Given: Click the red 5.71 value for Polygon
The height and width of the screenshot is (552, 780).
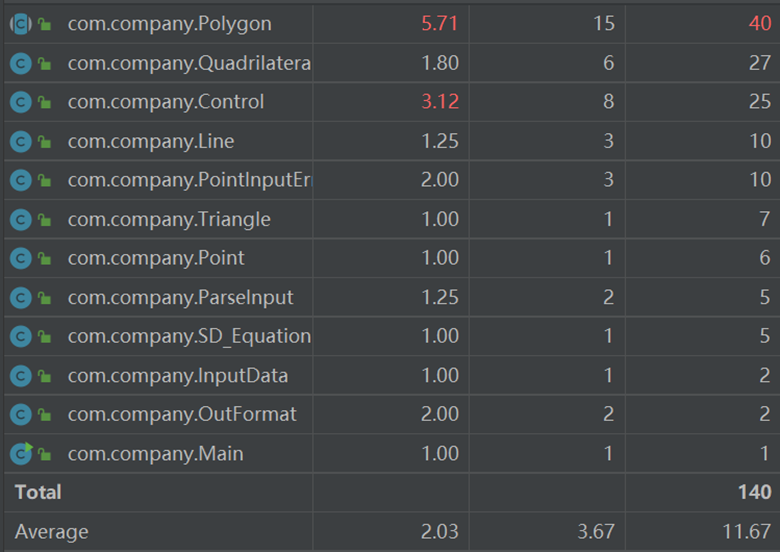Looking at the screenshot, I should pyautogui.click(x=440, y=23).
